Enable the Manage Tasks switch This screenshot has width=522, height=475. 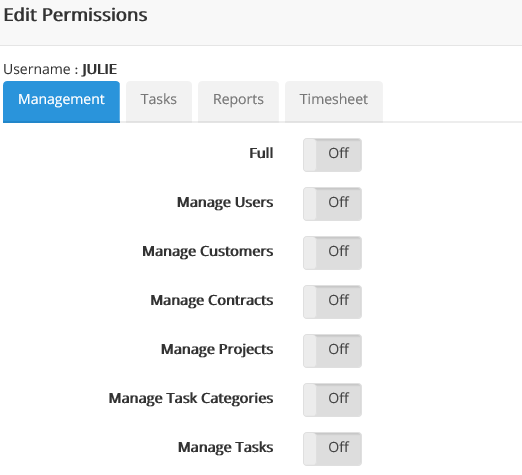point(332,449)
